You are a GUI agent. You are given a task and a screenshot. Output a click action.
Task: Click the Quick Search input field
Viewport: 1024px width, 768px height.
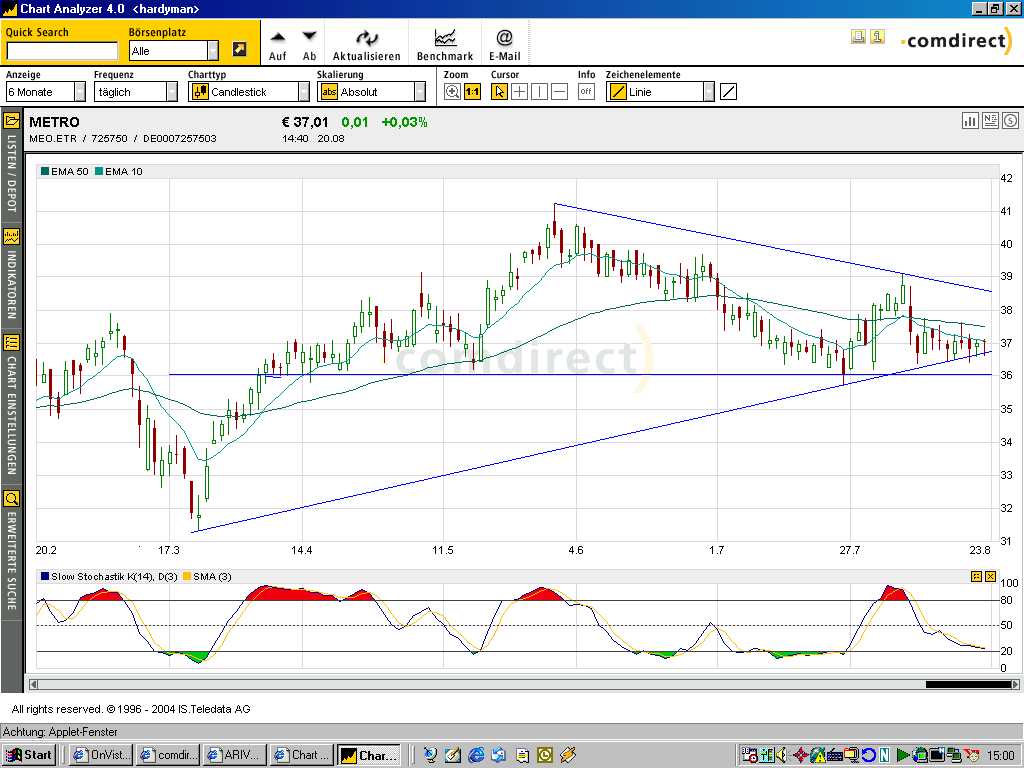pyautogui.click(x=62, y=51)
